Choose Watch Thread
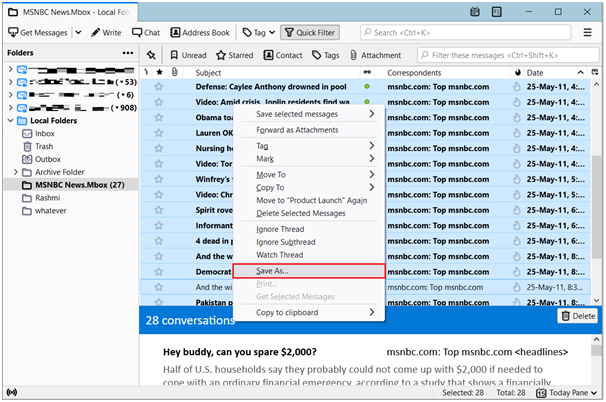Screen dimensions: 606x402 (x=308, y=255)
